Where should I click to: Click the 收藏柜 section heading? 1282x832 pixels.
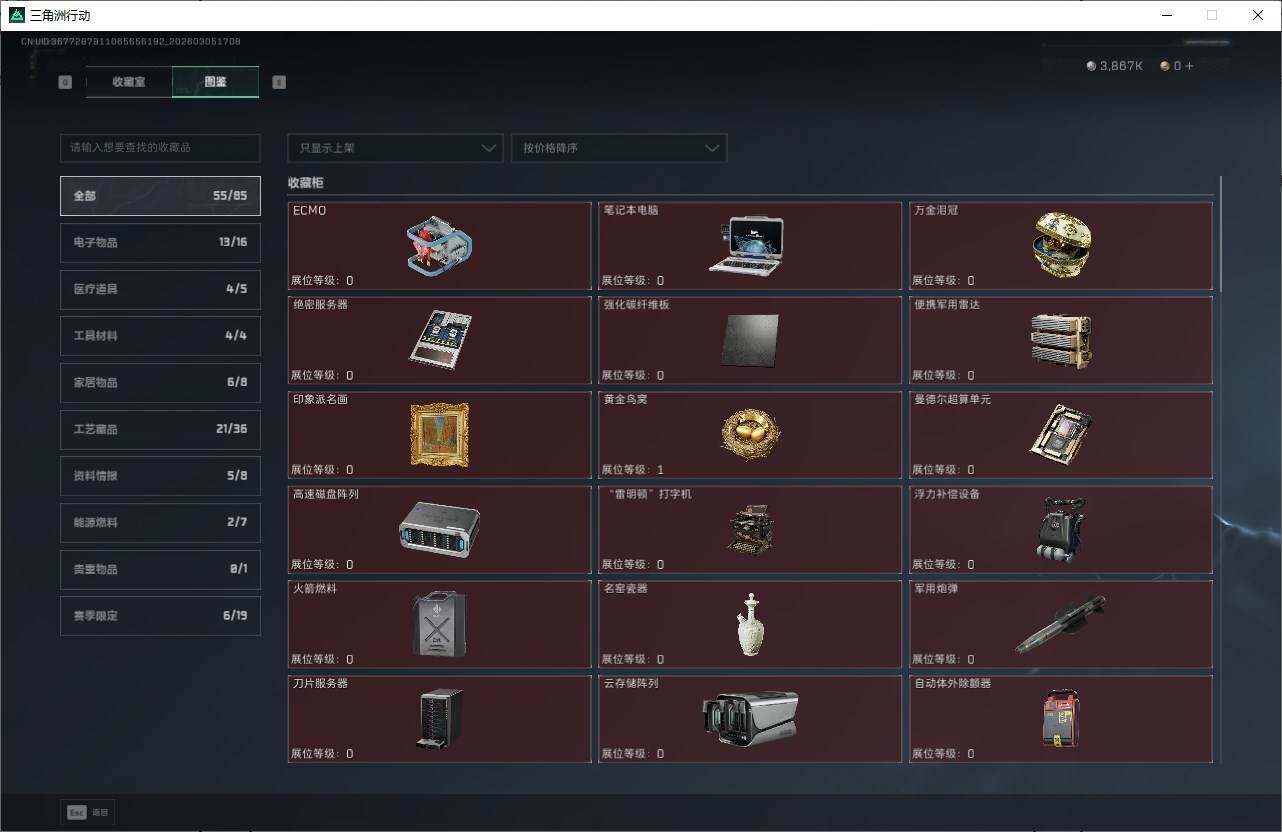click(x=306, y=184)
